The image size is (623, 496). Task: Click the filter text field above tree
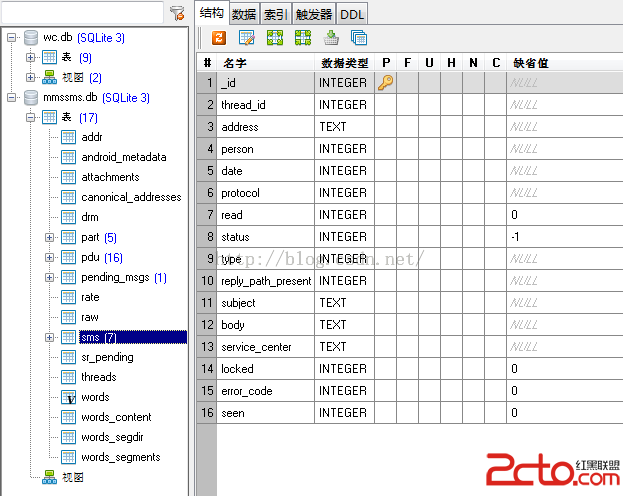pos(81,13)
